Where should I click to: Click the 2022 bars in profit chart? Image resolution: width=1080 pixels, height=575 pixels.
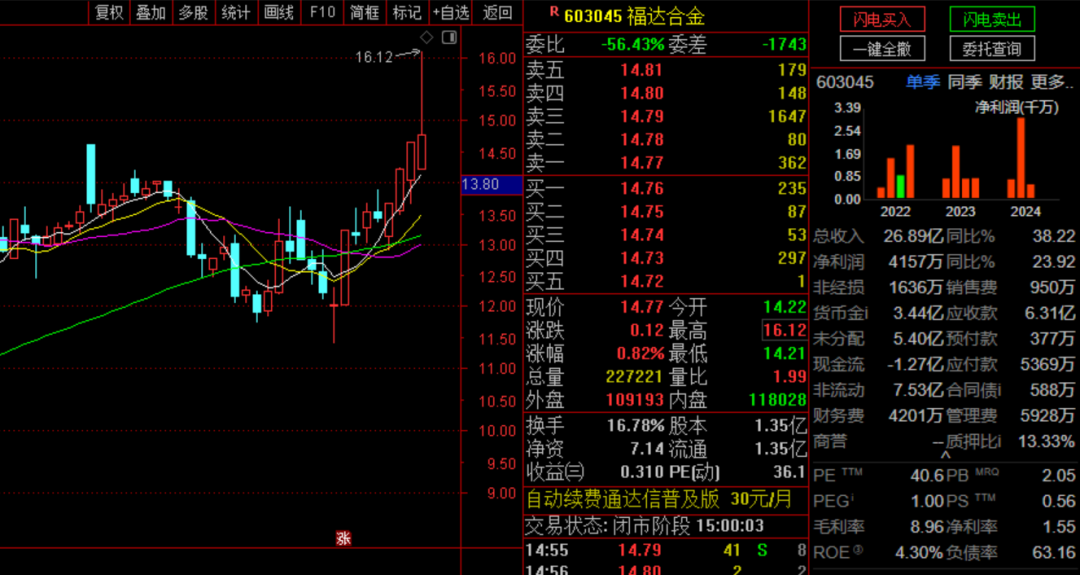[x=895, y=171]
